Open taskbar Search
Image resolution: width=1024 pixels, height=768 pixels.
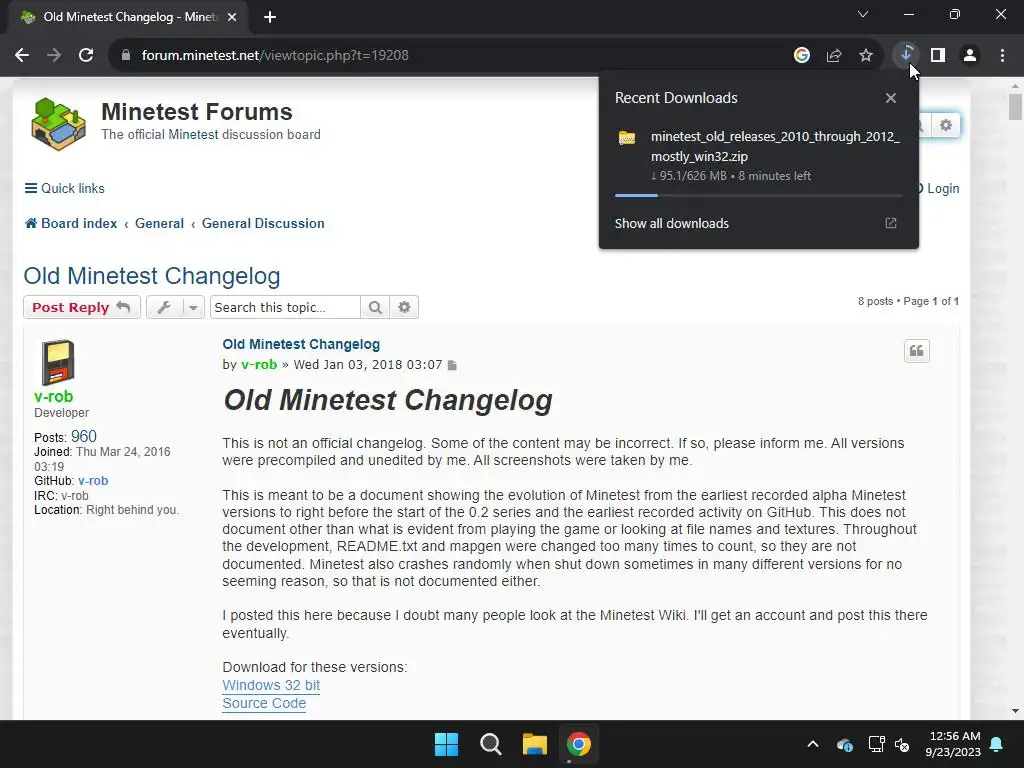pyautogui.click(x=490, y=744)
